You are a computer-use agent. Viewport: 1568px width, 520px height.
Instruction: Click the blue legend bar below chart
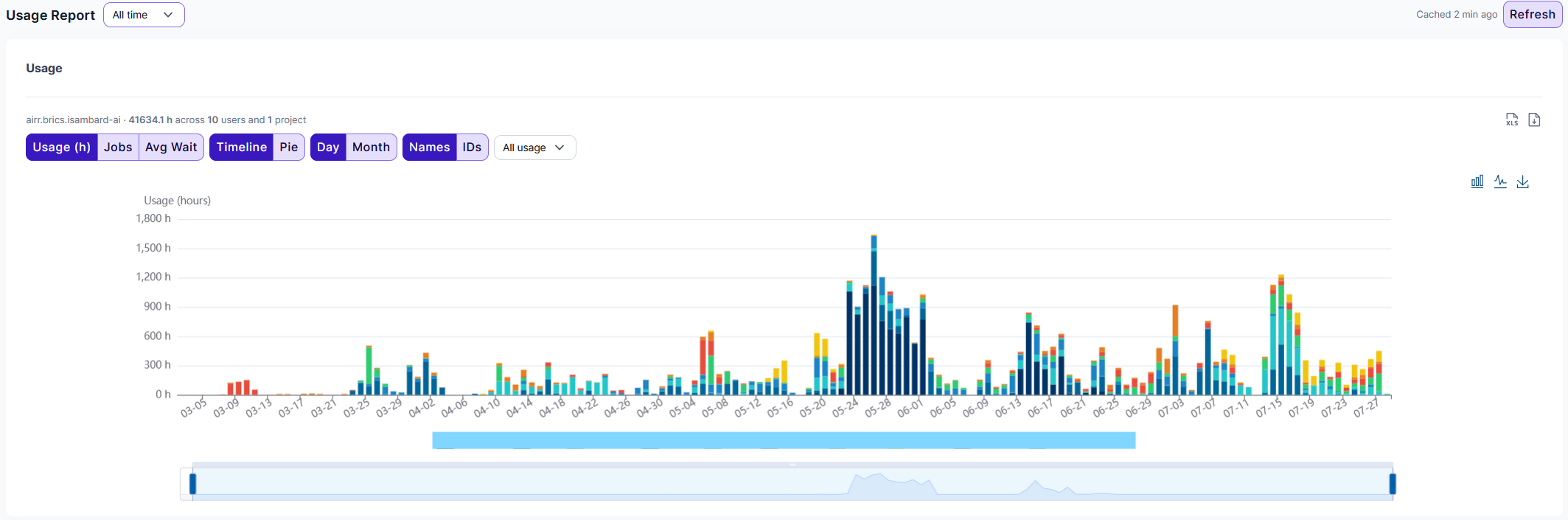[784, 440]
